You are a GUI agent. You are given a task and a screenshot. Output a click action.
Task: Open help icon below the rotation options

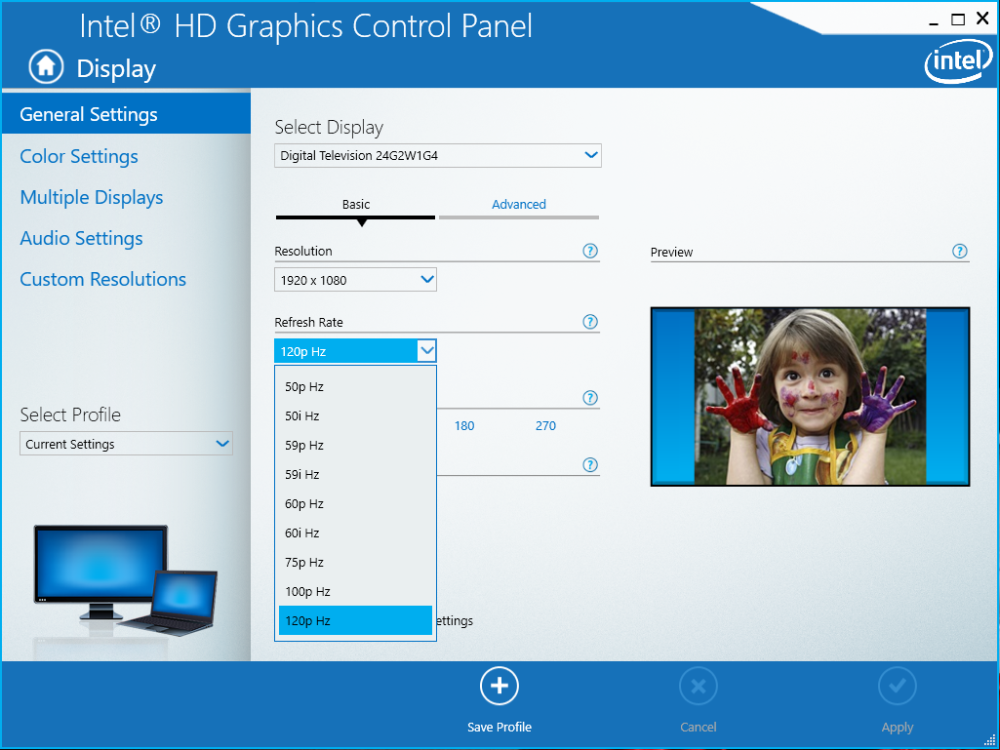click(591, 465)
